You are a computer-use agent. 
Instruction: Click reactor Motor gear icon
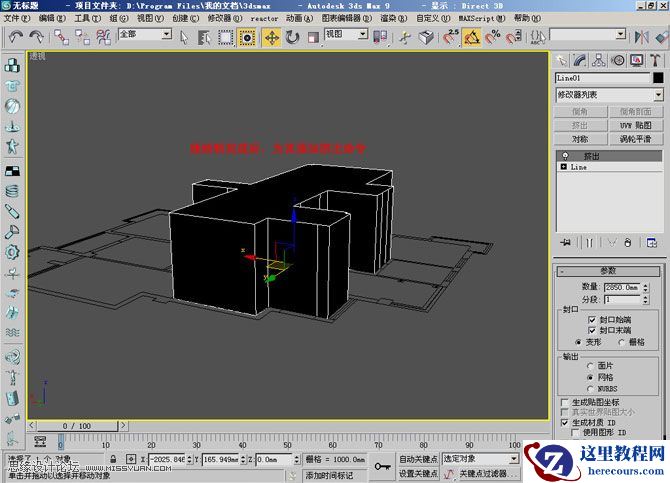point(12,252)
